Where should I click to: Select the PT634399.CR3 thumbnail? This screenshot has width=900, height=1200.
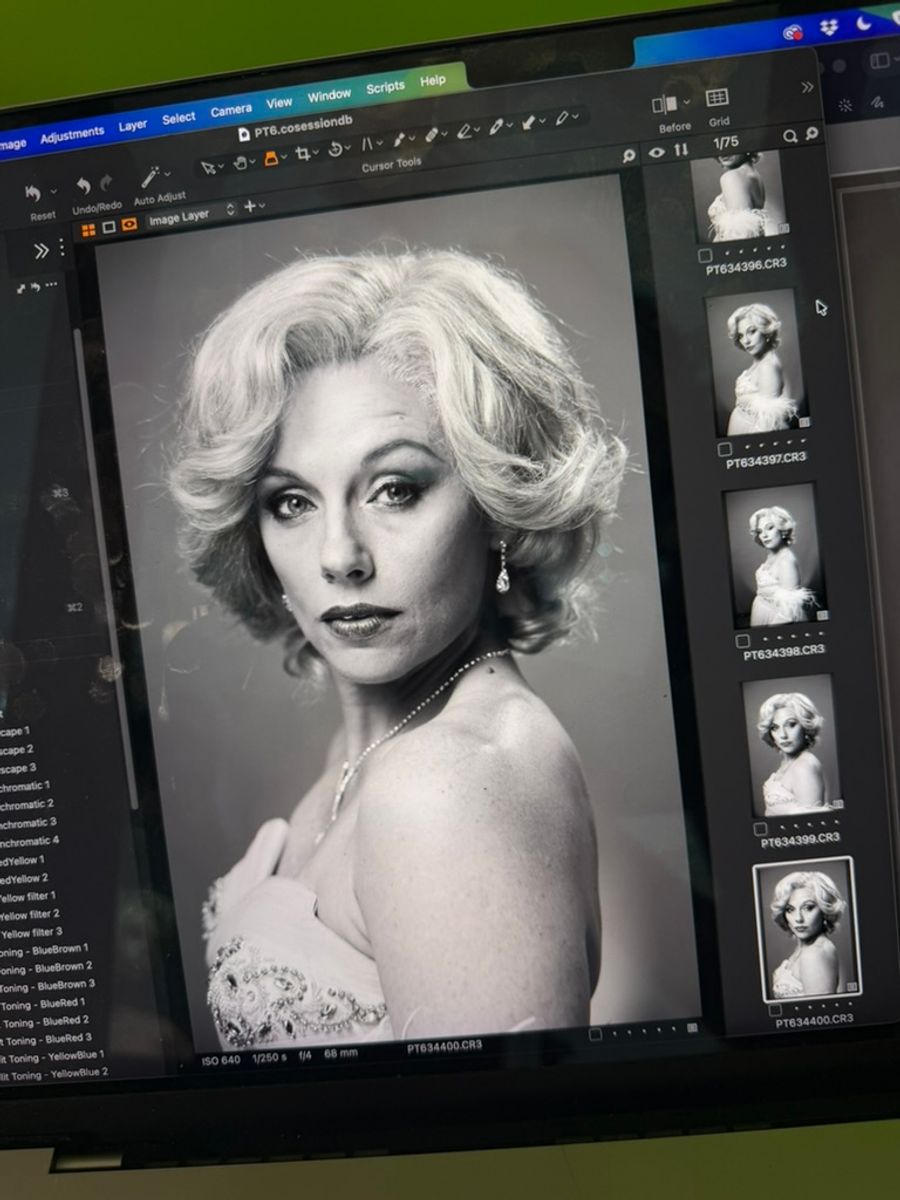tap(793, 745)
